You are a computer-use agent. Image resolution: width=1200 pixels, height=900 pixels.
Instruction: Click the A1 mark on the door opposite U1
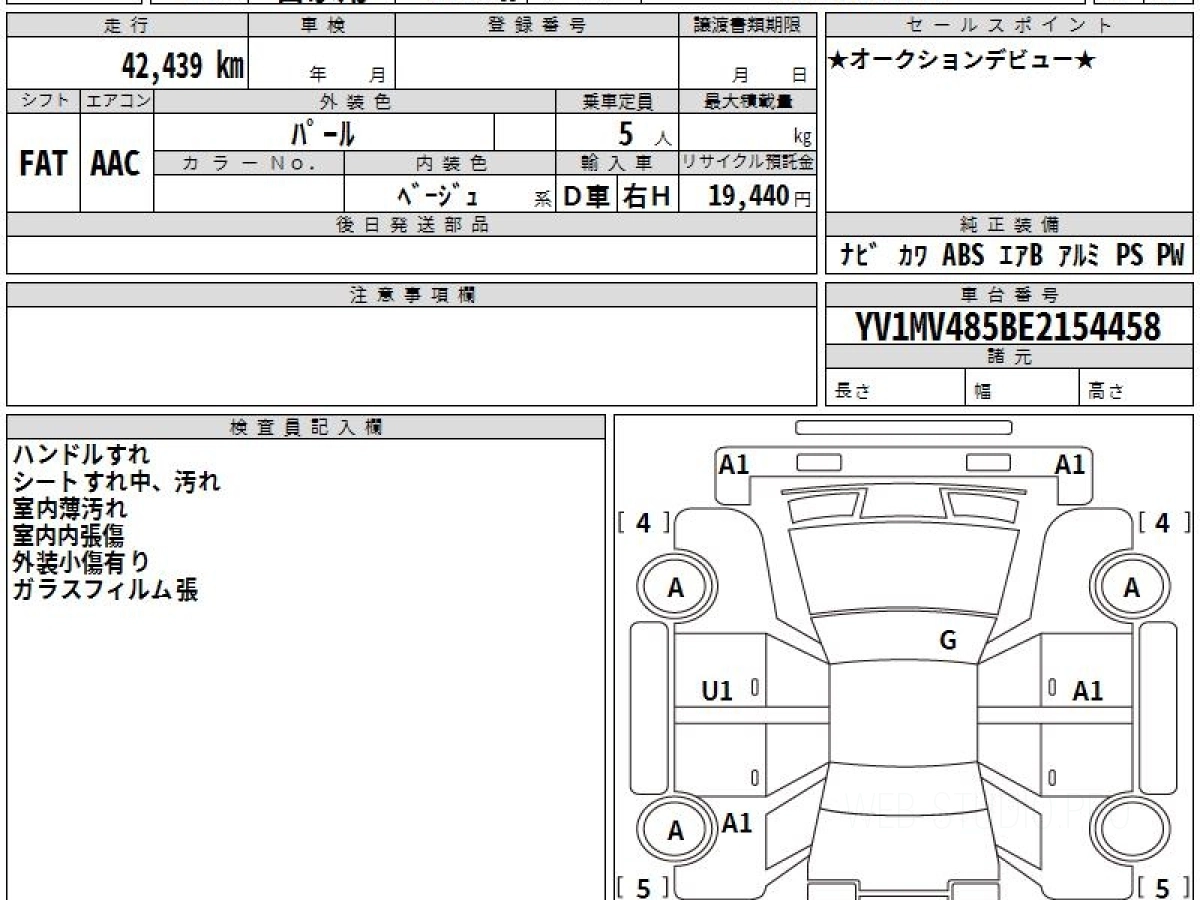click(1088, 690)
